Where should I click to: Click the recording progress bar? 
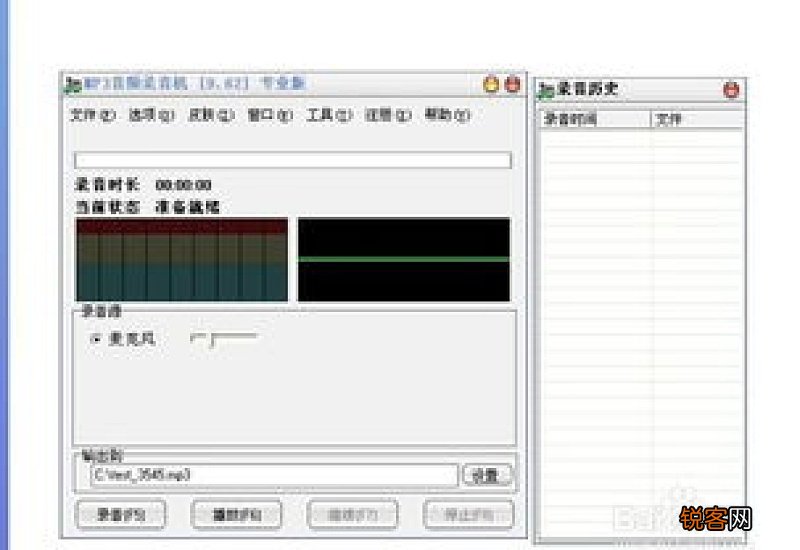point(293,160)
